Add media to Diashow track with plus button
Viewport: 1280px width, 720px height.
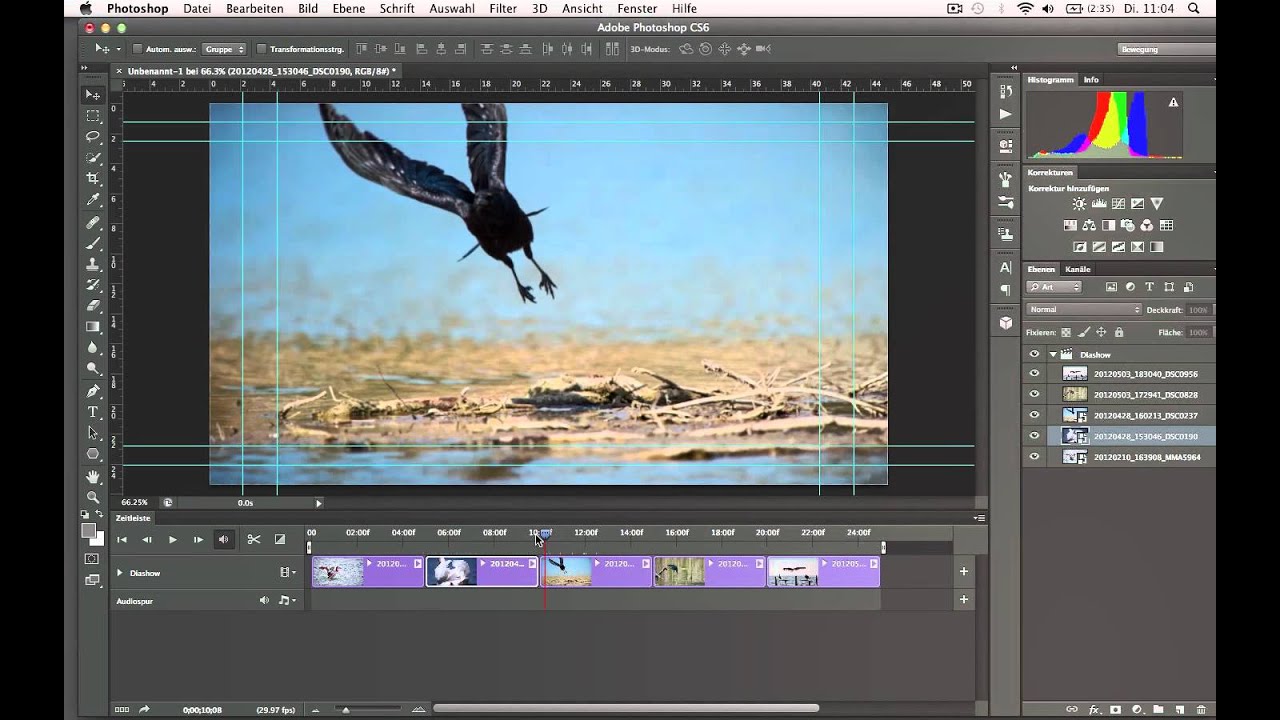[963, 572]
